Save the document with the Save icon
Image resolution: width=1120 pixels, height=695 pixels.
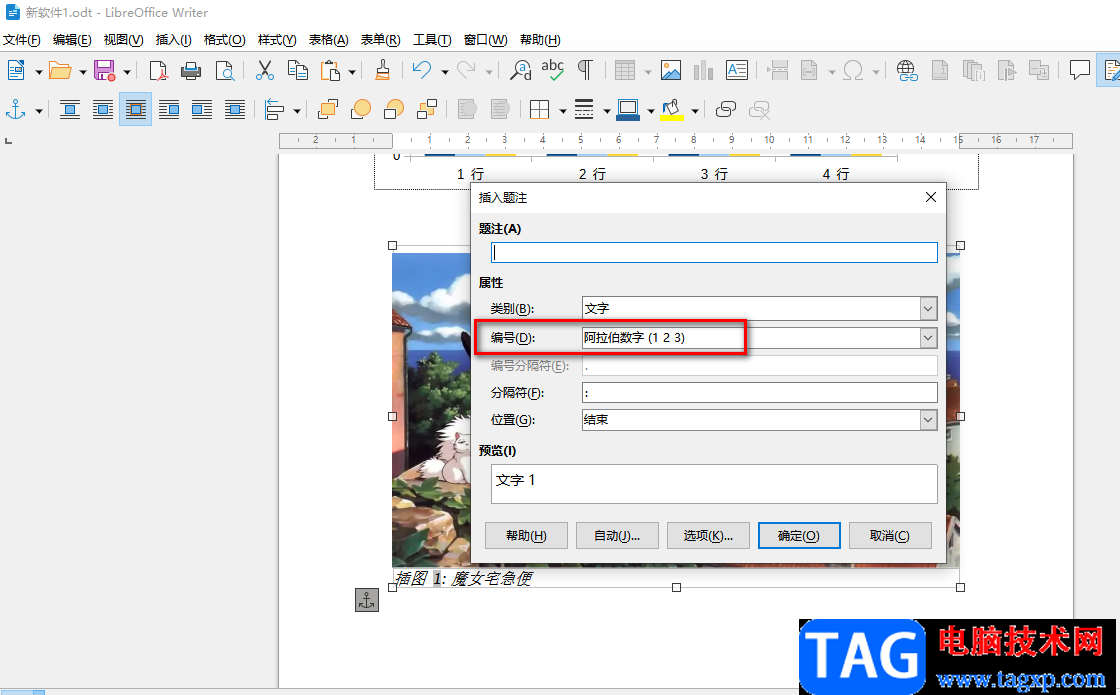point(105,71)
